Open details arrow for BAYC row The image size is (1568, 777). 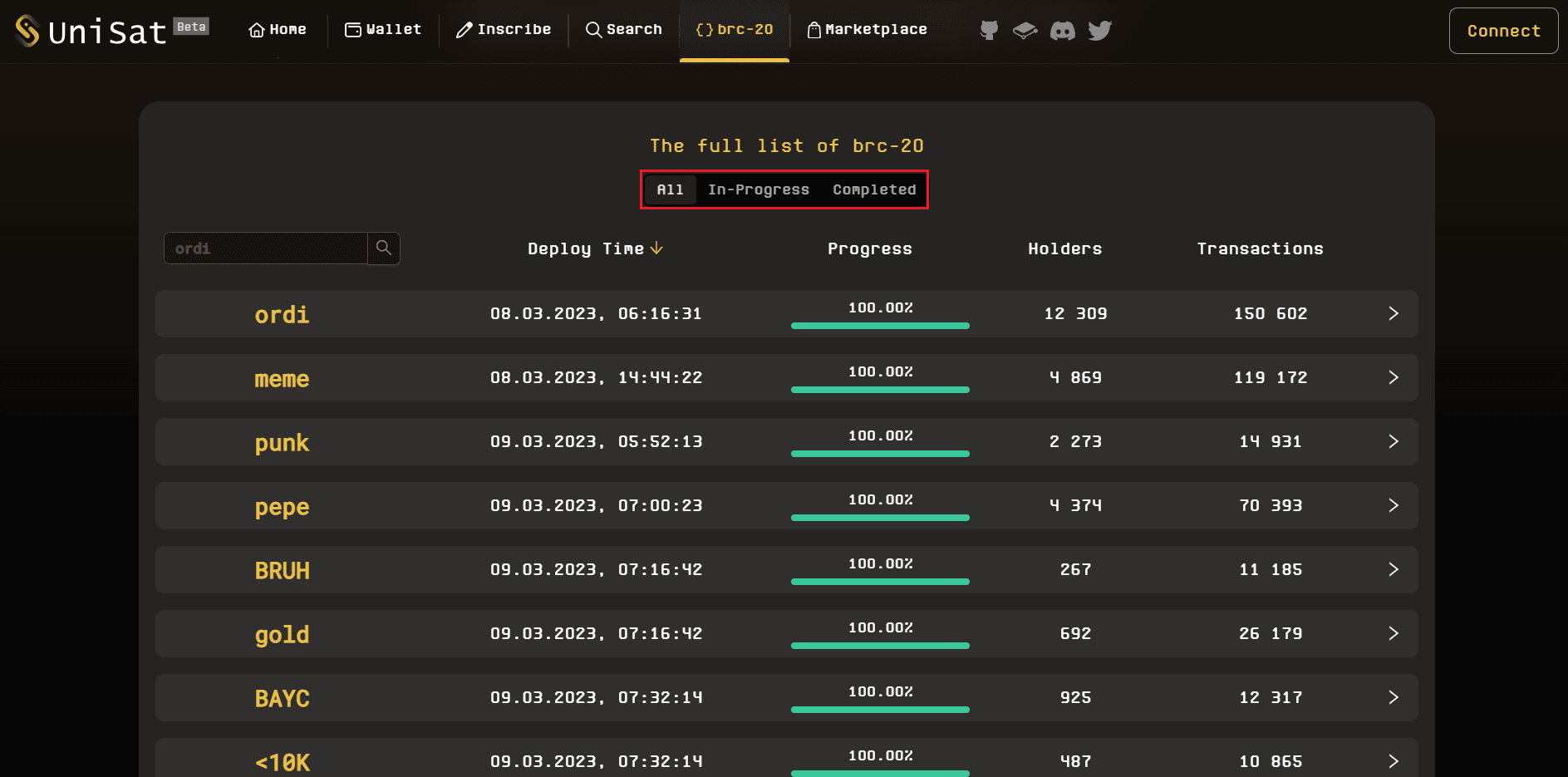pyautogui.click(x=1394, y=697)
